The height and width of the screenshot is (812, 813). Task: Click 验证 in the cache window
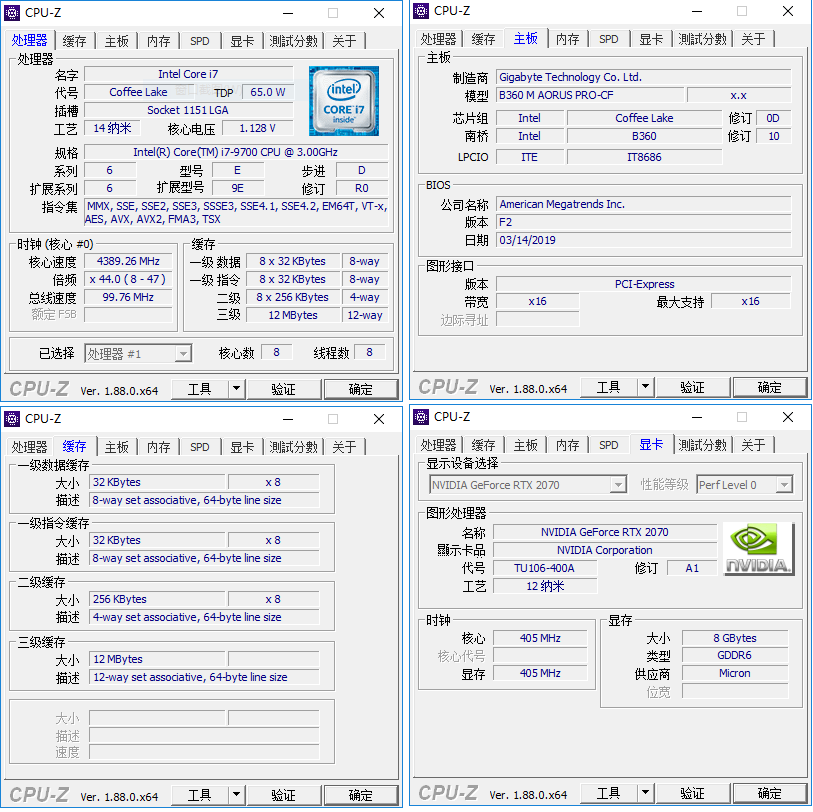pos(284,795)
